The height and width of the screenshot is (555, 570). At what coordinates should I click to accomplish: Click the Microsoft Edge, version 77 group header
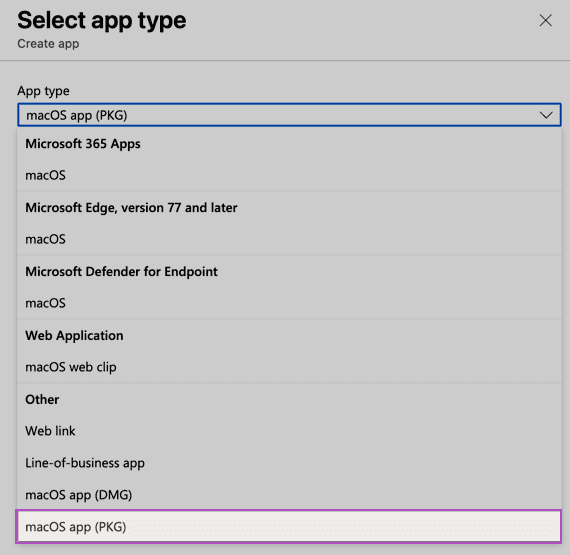[x=131, y=208]
